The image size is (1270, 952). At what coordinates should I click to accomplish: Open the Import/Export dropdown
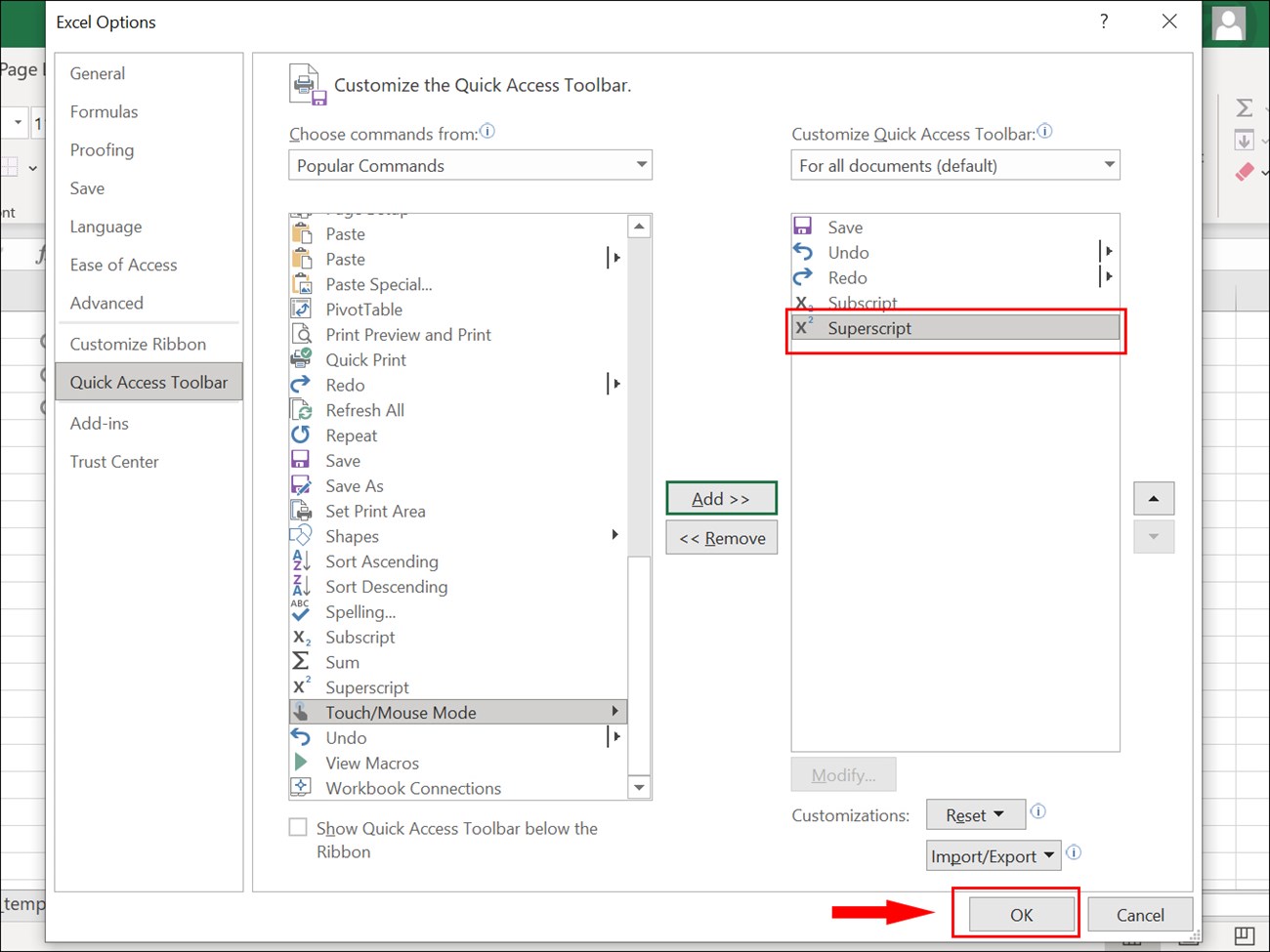click(x=994, y=856)
